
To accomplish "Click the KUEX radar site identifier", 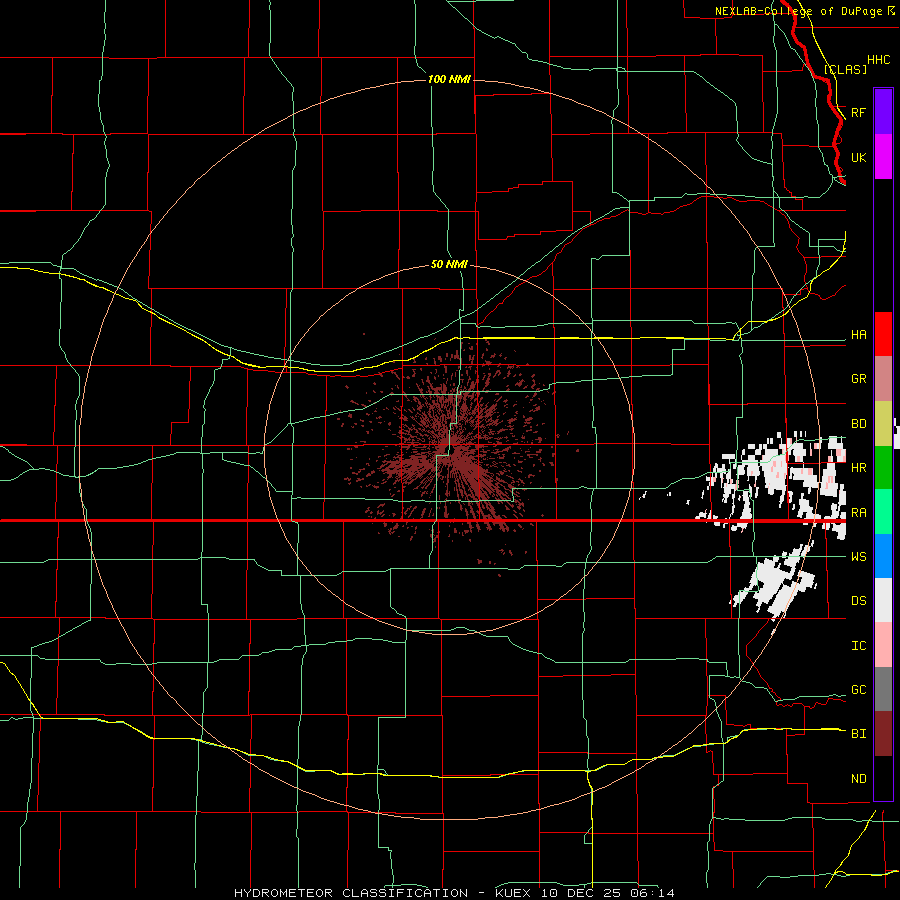I will (x=515, y=893).
